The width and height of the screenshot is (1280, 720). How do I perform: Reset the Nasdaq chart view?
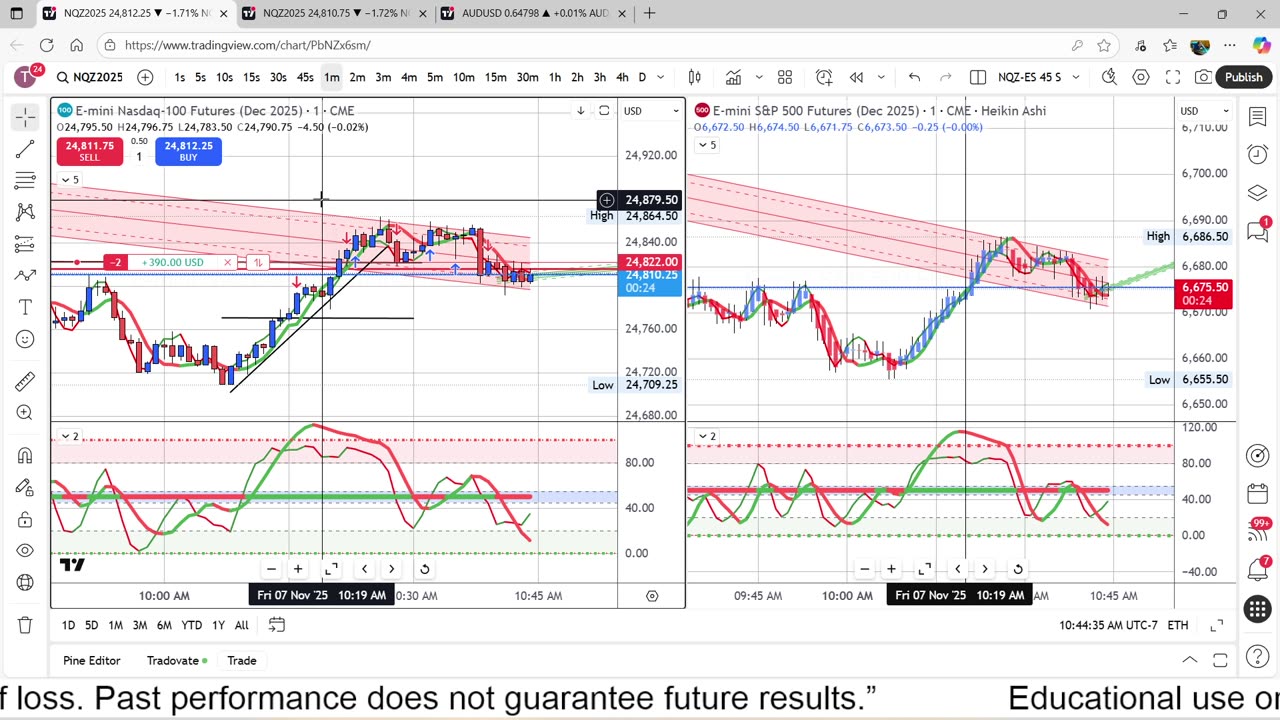424,569
